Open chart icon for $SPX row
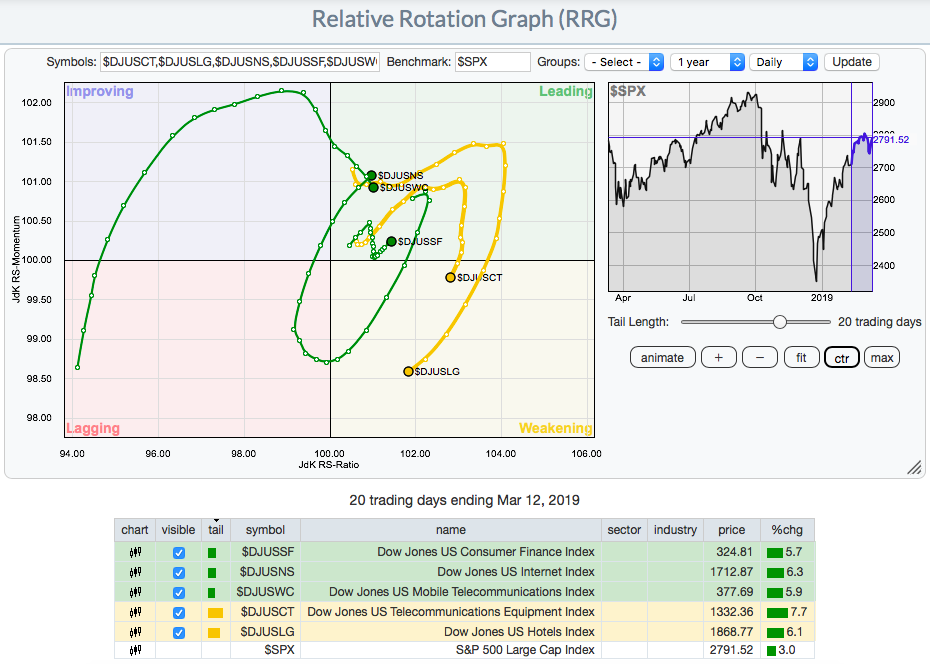 [134, 651]
